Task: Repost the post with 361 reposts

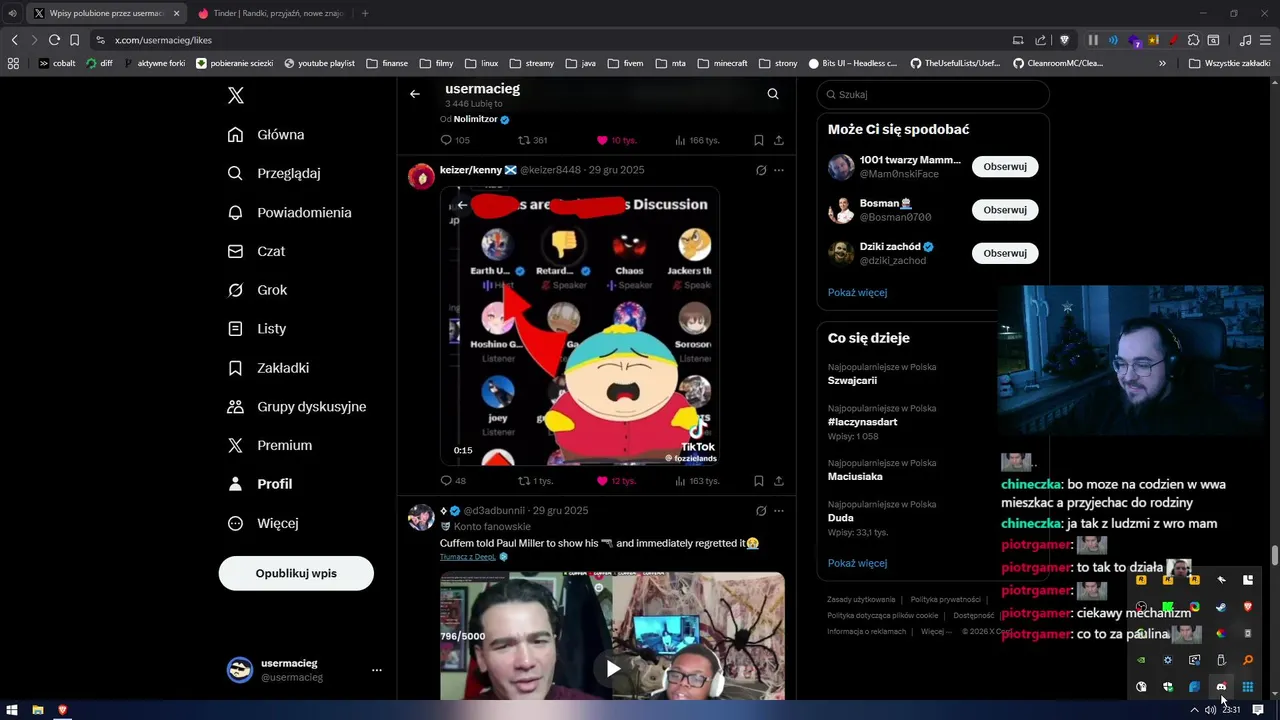Action: coord(532,140)
